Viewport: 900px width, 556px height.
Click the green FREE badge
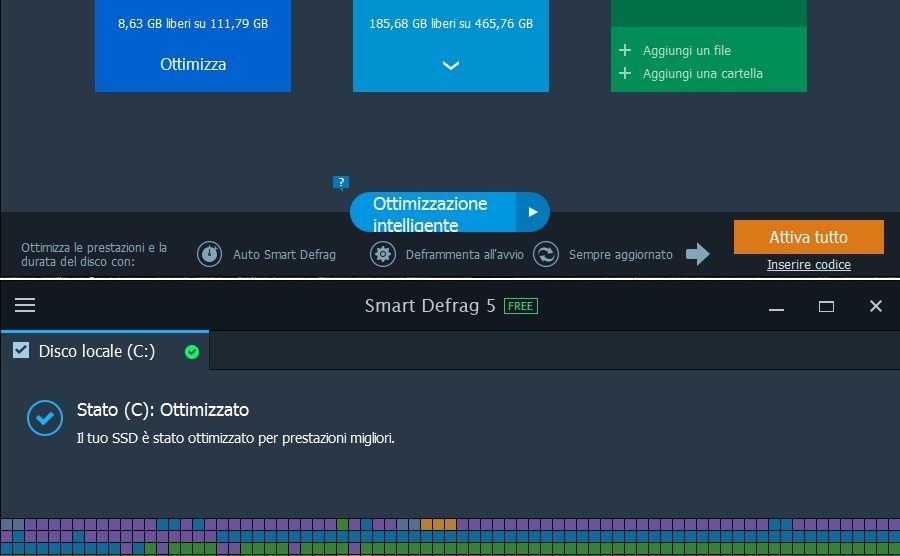click(x=521, y=306)
